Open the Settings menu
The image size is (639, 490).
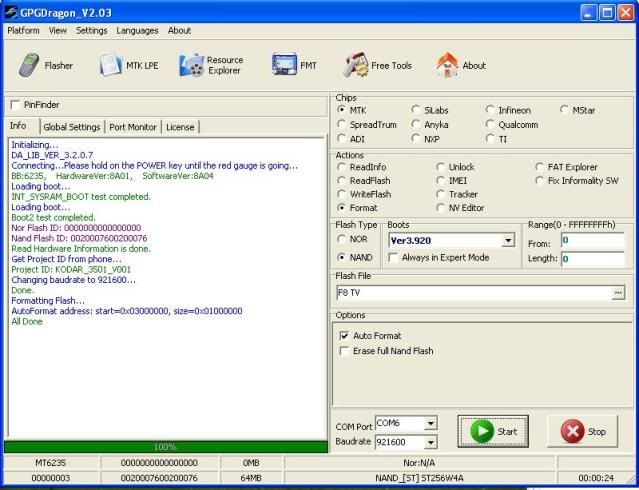pos(91,31)
